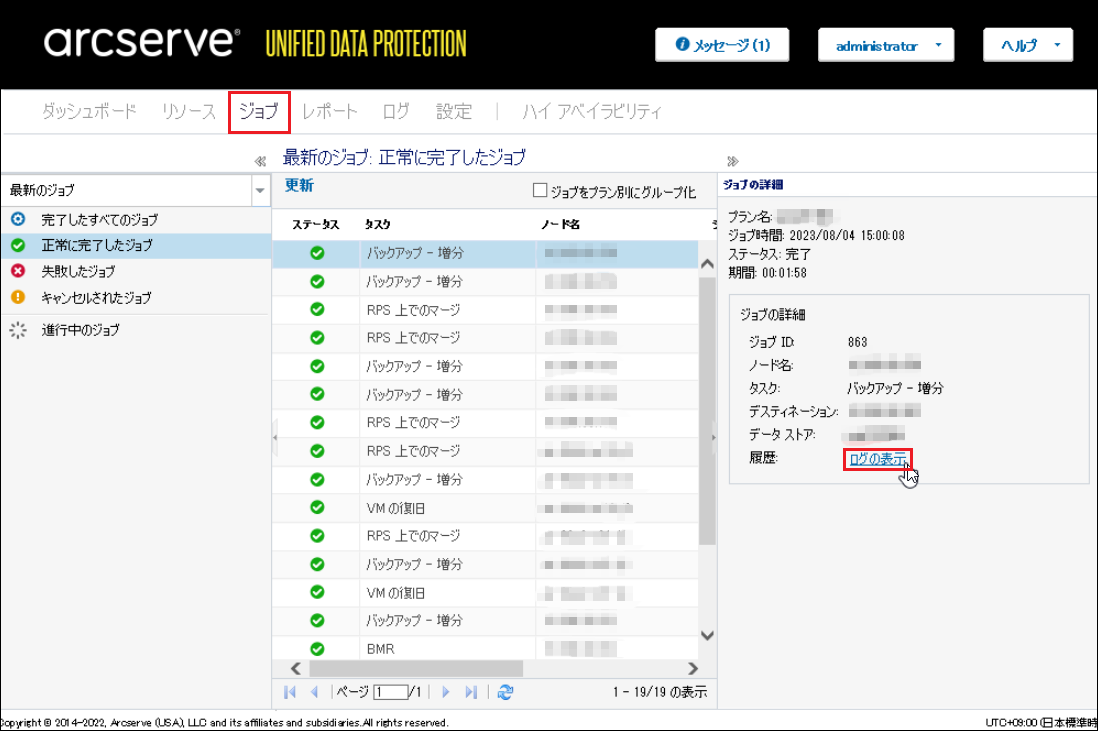The width and height of the screenshot is (1098, 731).
Task: Click the arcserve logo
Action: tap(142, 41)
